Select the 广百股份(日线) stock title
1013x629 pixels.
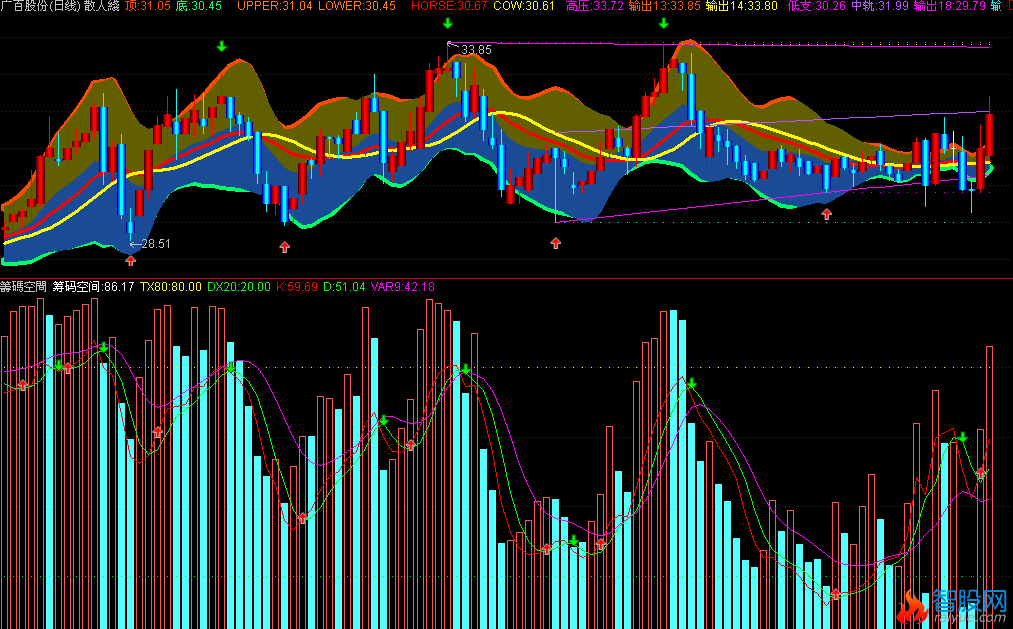[39, 7]
